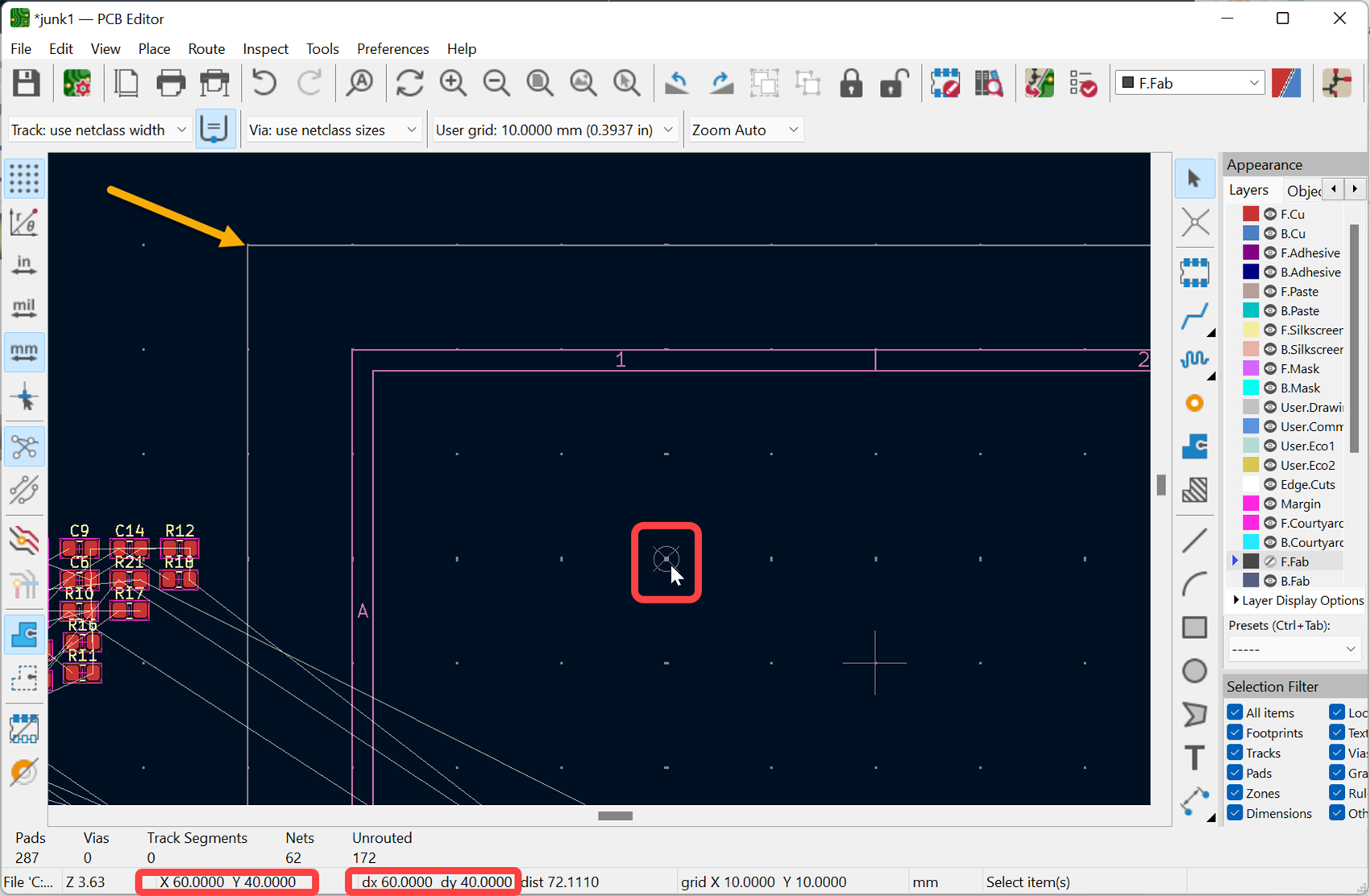
Task: Click the Edge.Cuts layer color swatch
Action: [1251, 484]
